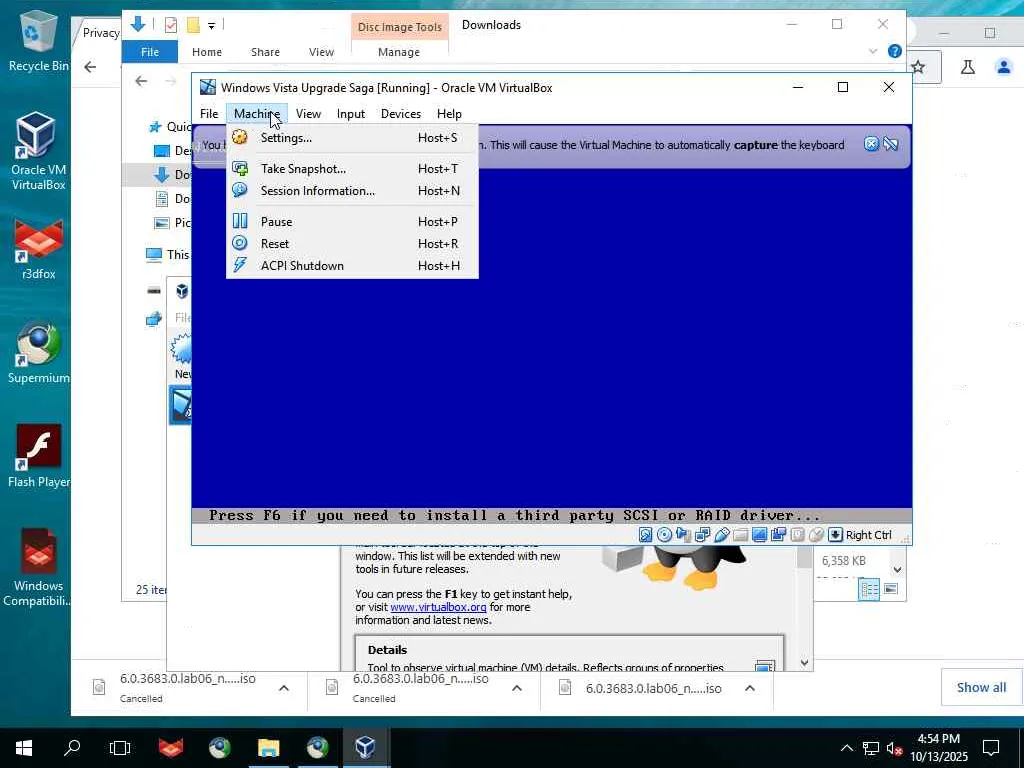Open the Explorer File ribbon tab

pos(150,52)
